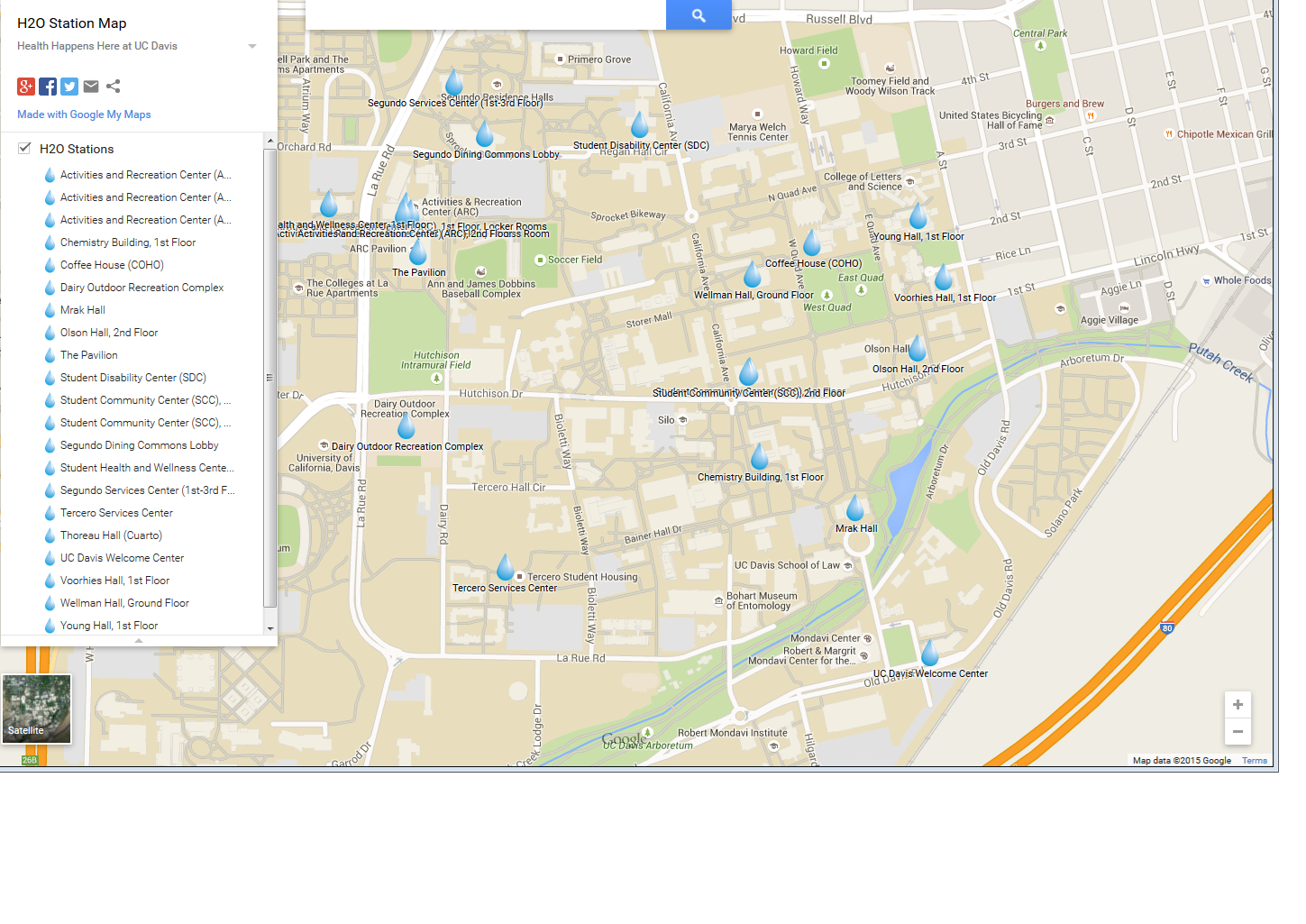Select Segundo Services Center list entry
This screenshot has width=1306, height=924.
(148, 490)
